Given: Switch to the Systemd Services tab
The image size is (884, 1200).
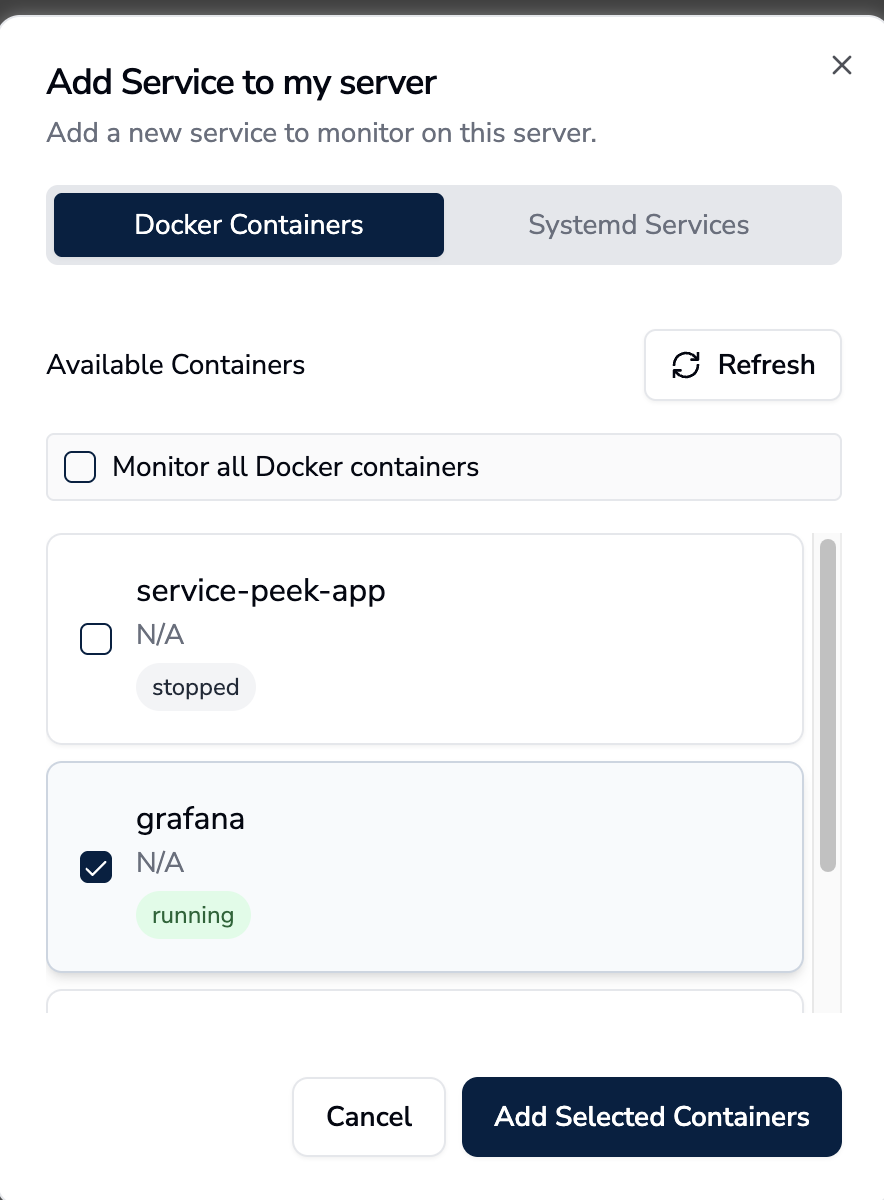Looking at the screenshot, I should tap(638, 225).
